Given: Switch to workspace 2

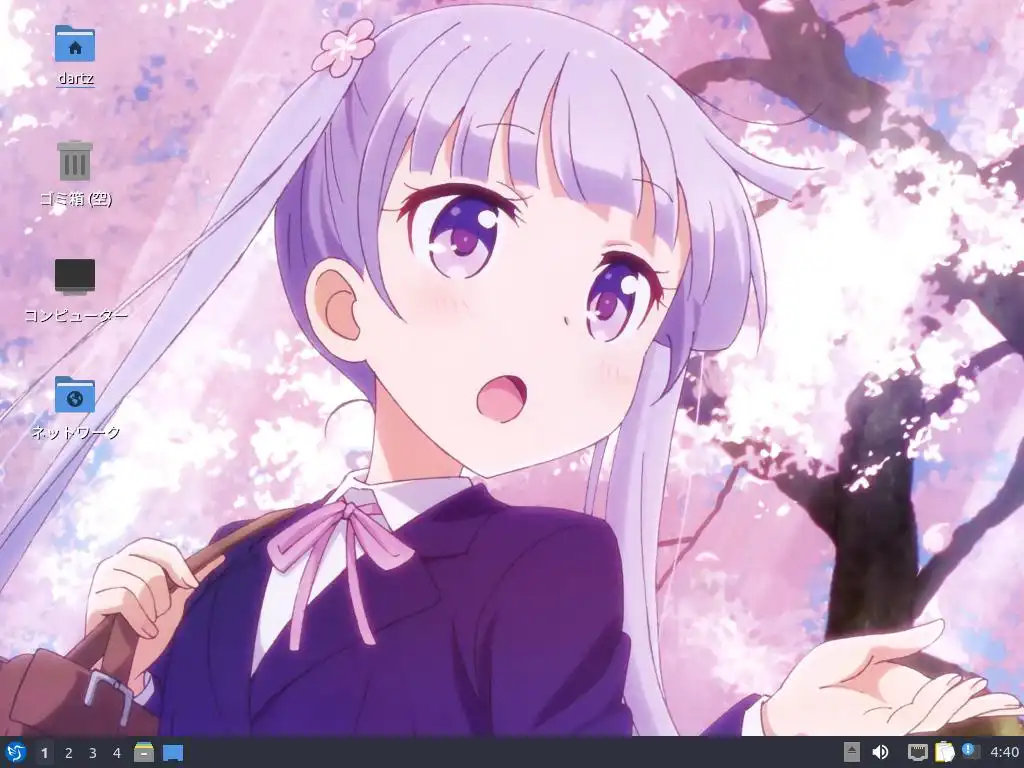Looking at the screenshot, I should click(x=69, y=753).
